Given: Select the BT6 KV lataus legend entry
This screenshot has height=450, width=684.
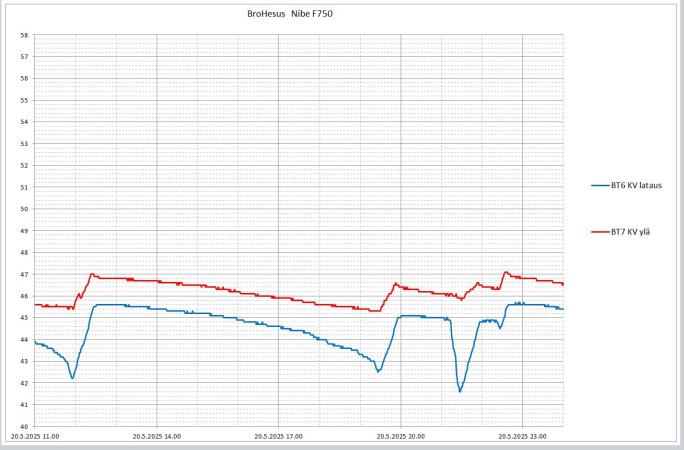Looking at the screenshot, I should [626, 185].
